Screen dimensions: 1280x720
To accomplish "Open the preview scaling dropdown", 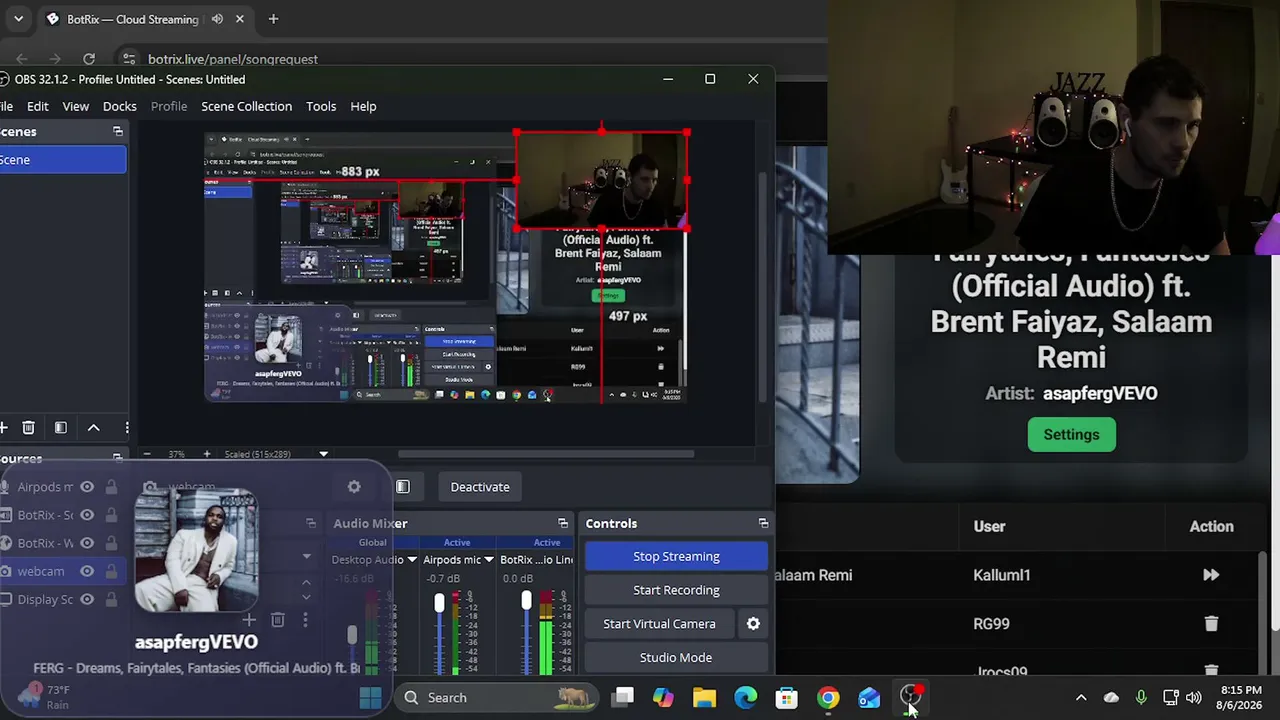I will pos(323,454).
